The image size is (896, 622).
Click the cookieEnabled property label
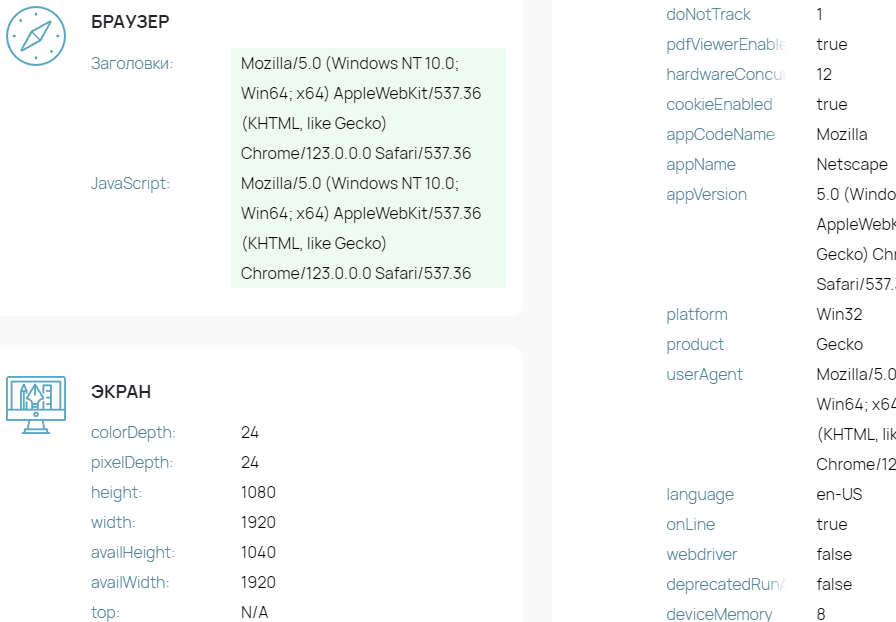point(719,105)
